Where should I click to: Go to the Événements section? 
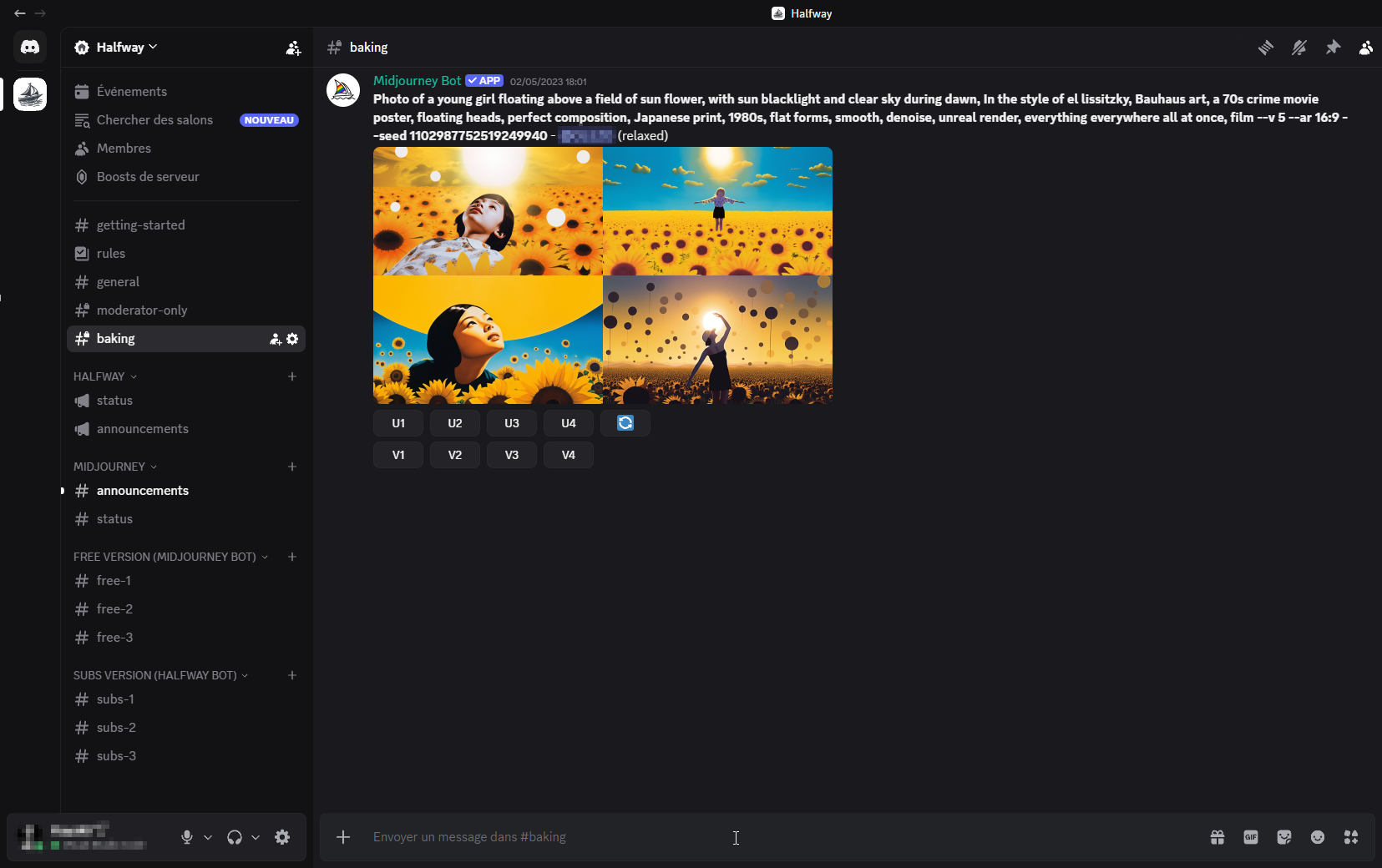pos(131,92)
